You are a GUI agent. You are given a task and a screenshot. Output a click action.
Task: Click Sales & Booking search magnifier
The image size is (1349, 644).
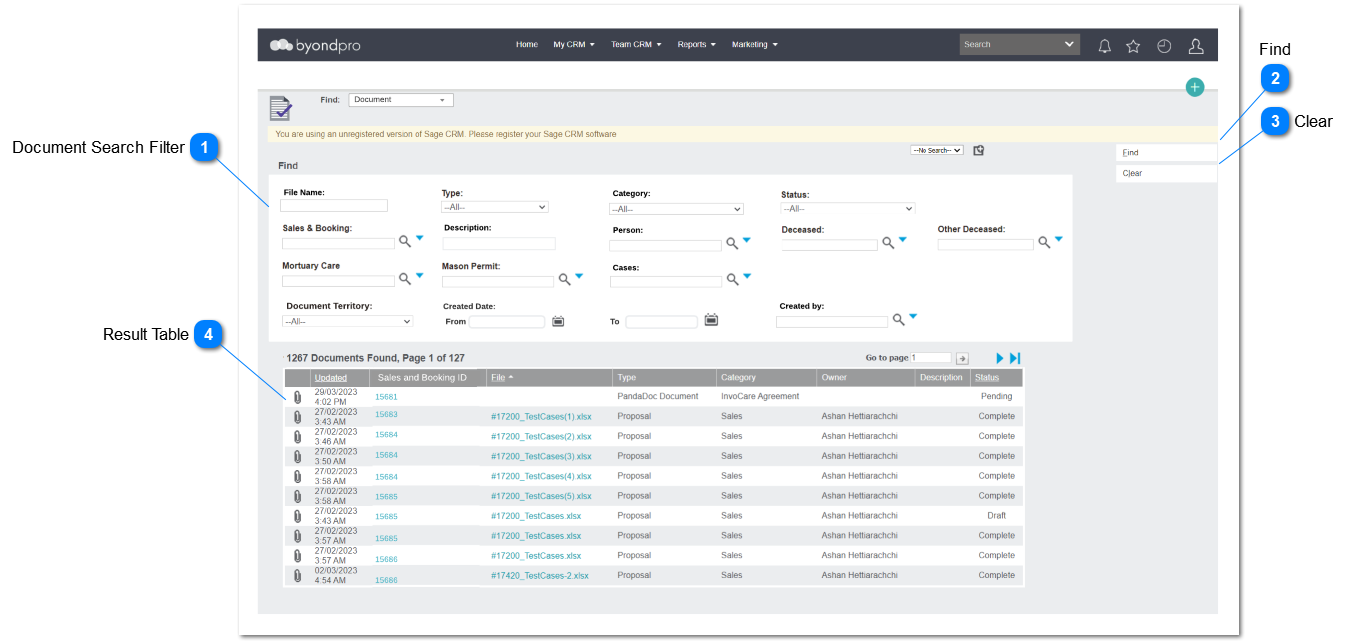[x=405, y=241]
